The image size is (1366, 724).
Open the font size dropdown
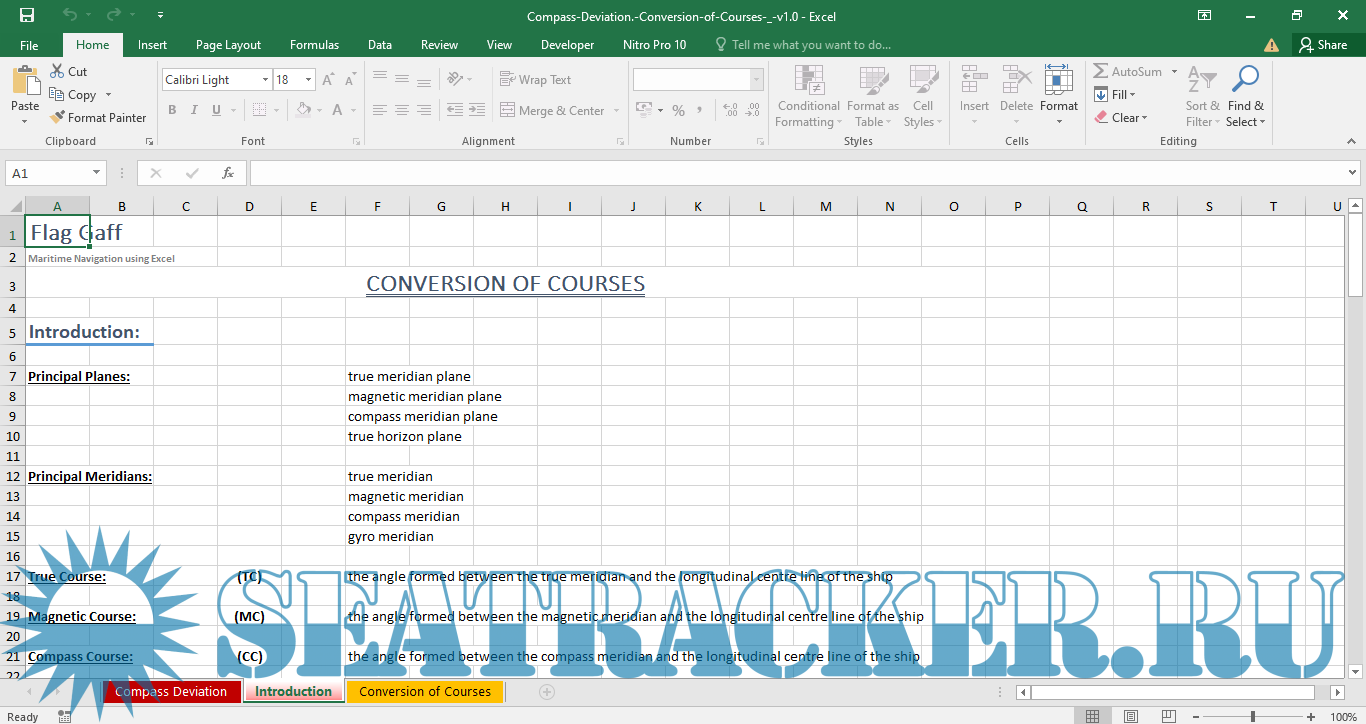(x=309, y=80)
